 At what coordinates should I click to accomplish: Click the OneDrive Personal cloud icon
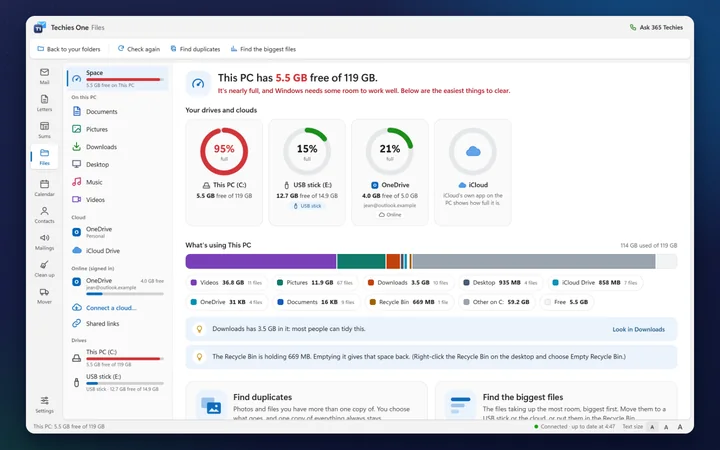click(x=77, y=232)
